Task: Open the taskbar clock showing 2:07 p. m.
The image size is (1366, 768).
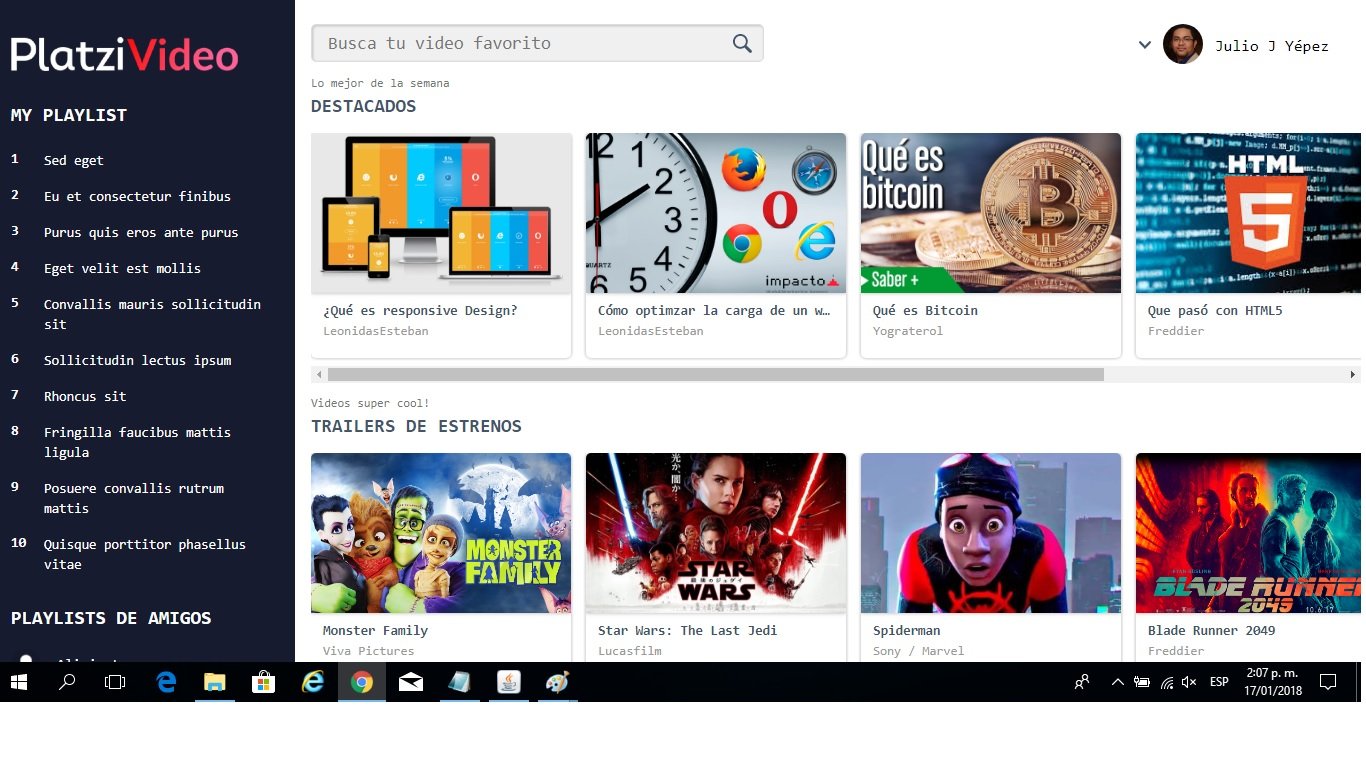Action: coord(1273,682)
